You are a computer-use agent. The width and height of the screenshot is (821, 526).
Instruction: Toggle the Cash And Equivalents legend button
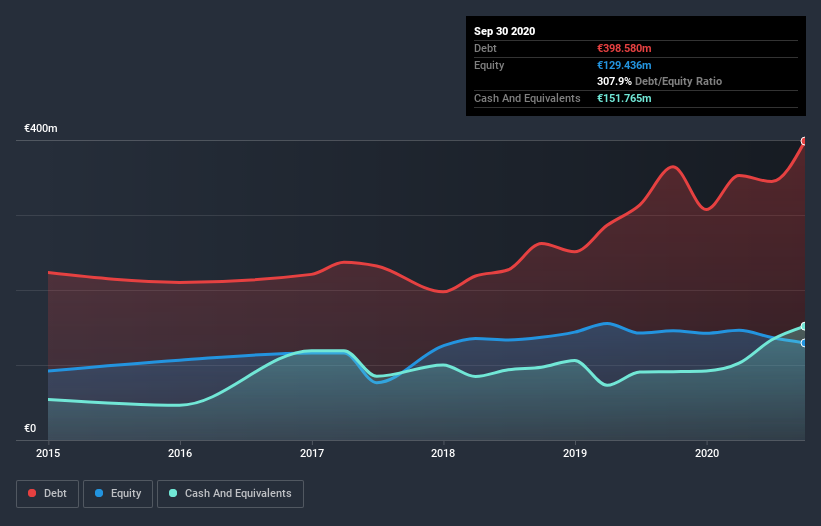(230, 494)
